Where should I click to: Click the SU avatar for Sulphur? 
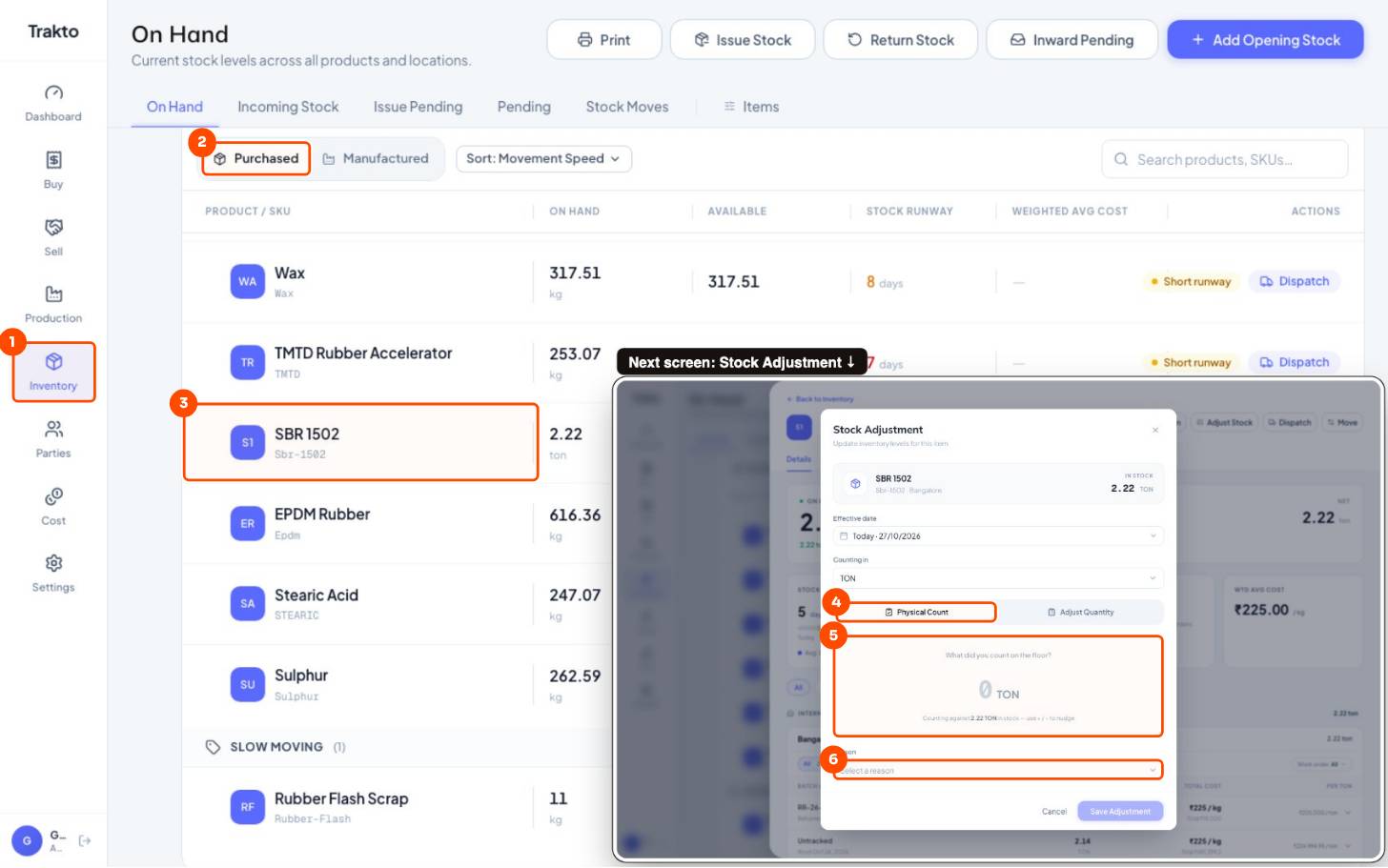[x=248, y=685]
